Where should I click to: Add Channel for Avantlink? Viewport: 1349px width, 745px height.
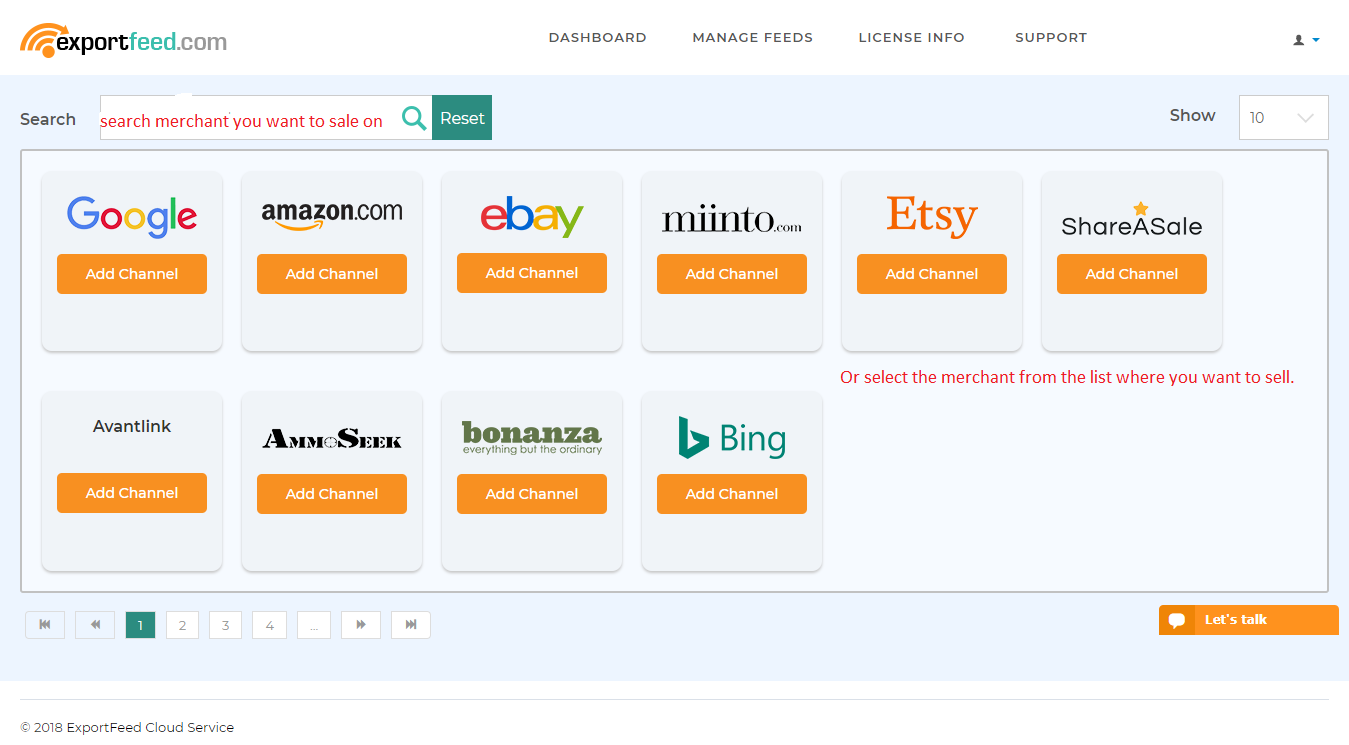pyautogui.click(x=132, y=493)
